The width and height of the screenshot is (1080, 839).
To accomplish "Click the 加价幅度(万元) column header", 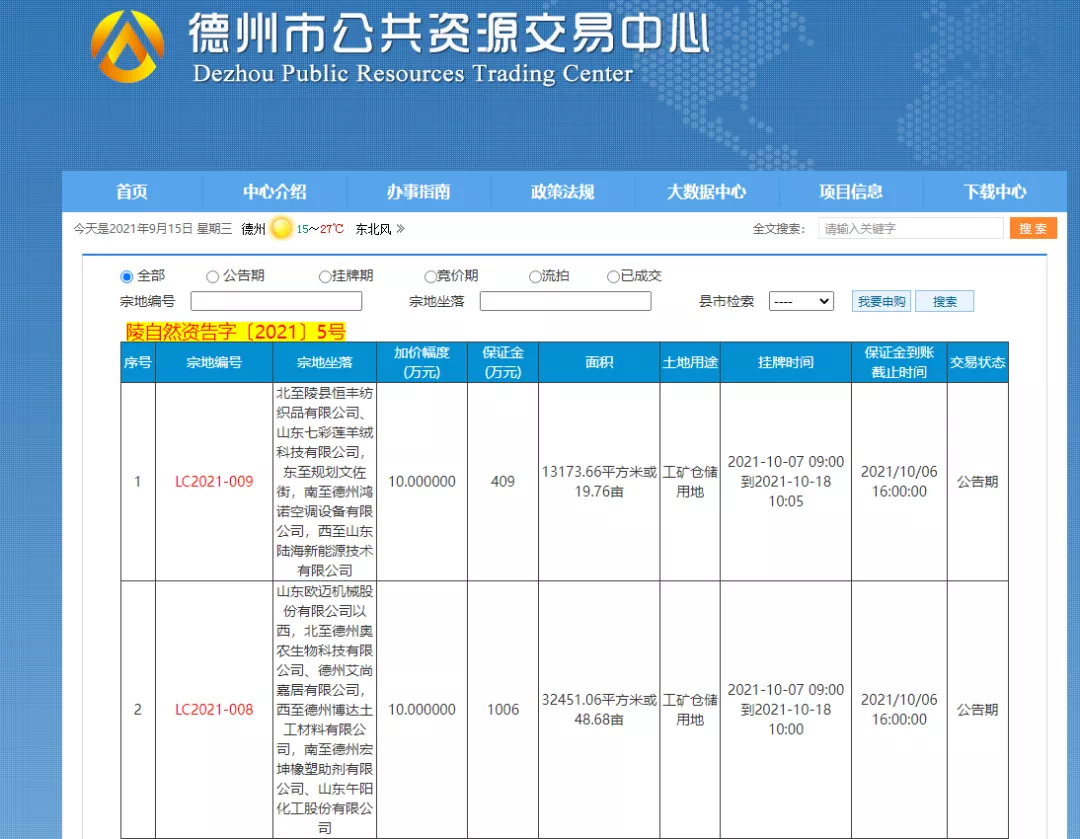I will tap(422, 362).
